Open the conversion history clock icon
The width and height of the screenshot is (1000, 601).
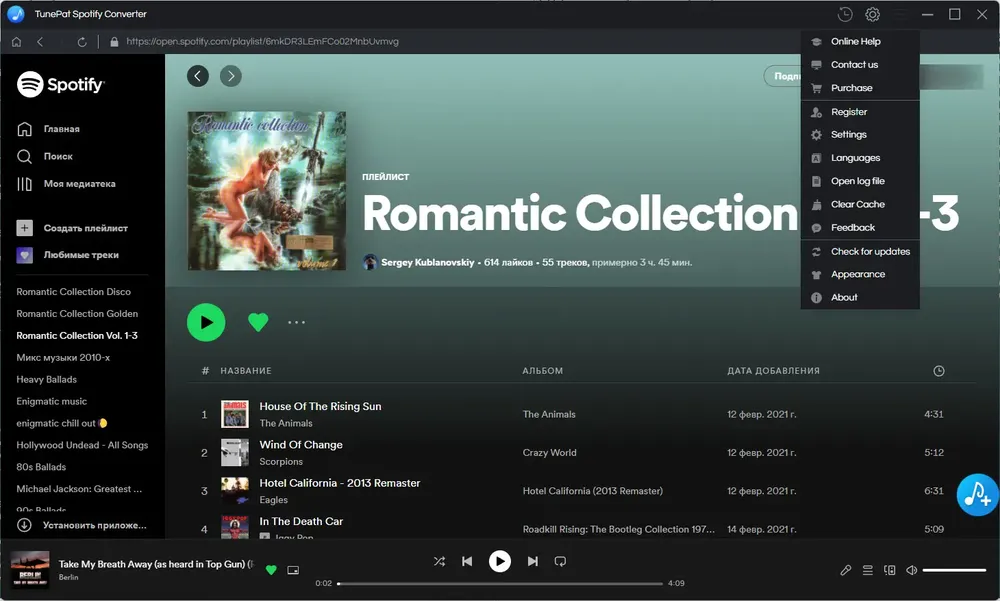click(845, 14)
